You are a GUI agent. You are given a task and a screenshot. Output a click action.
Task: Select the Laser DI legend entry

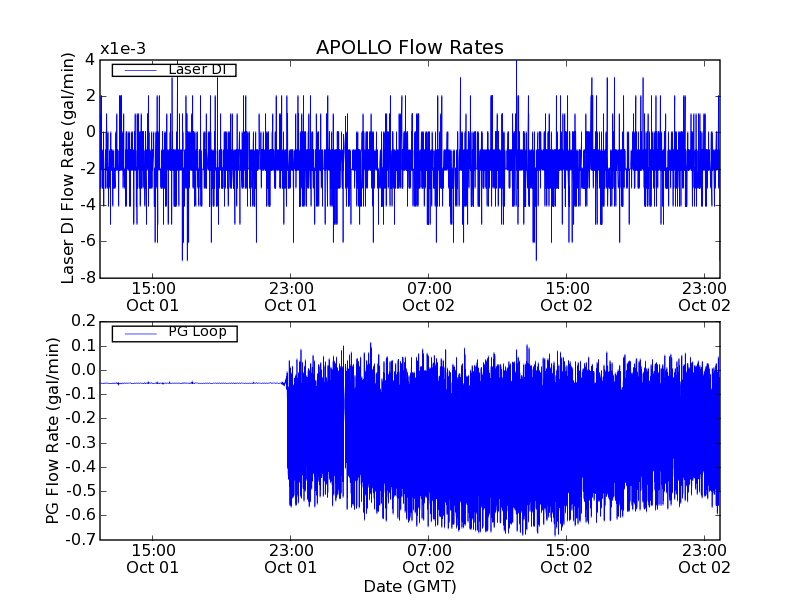[x=174, y=69]
